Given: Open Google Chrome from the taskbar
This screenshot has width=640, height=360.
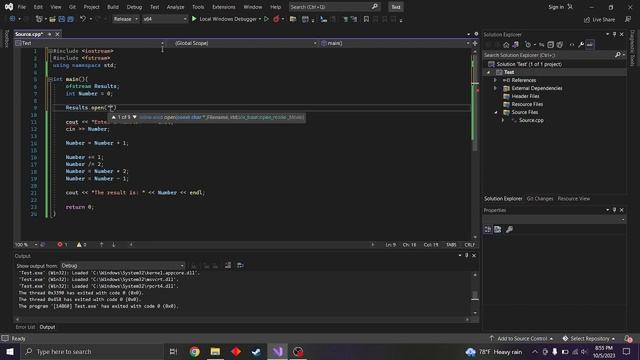Looking at the screenshot, I should (x=195, y=351).
